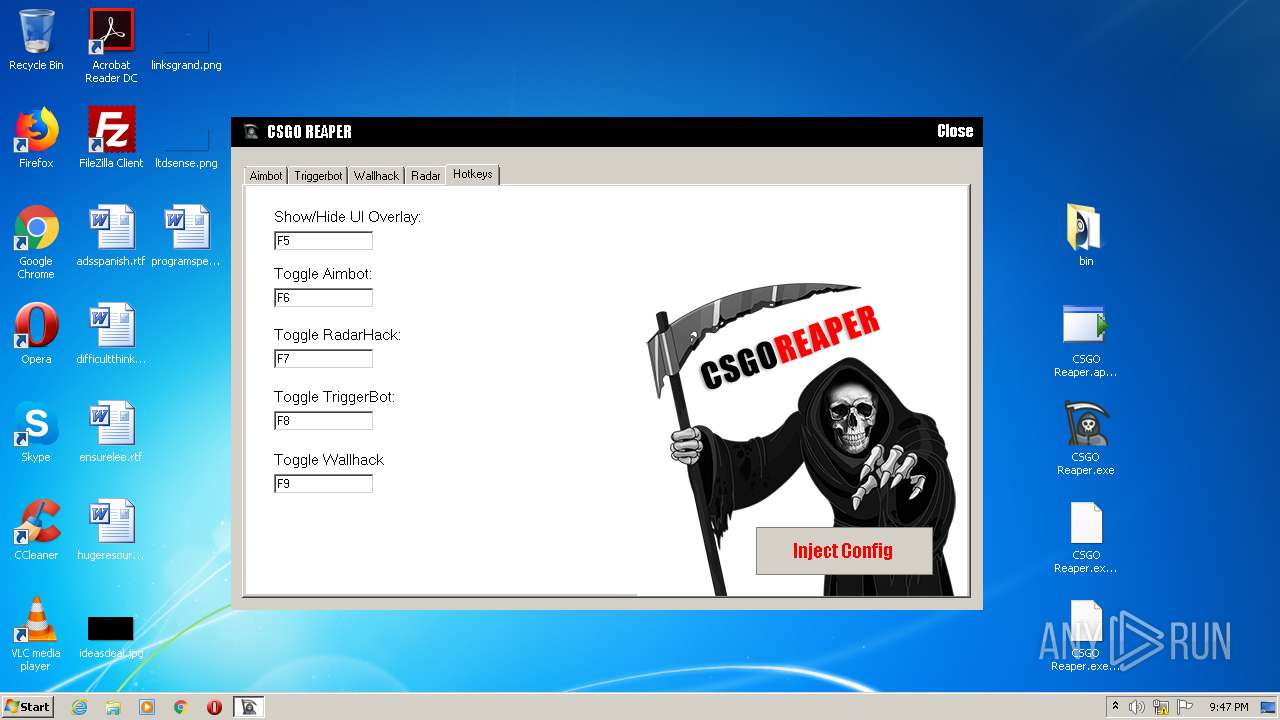Open the Radar tab

(x=425, y=175)
